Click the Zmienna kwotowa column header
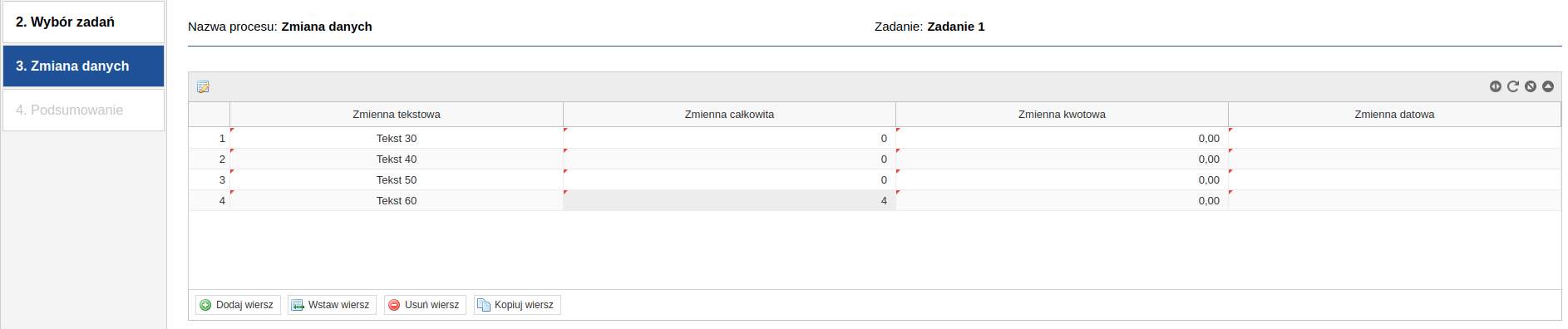1568x329 pixels. click(x=1062, y=115)
